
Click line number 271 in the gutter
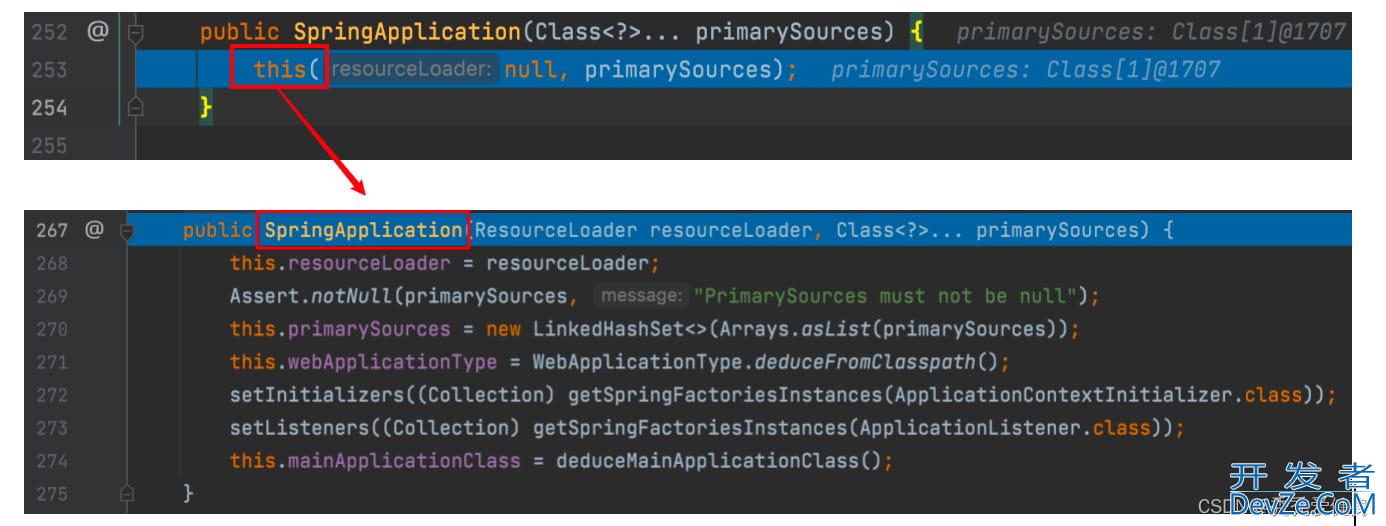click(x=51, y=363)
